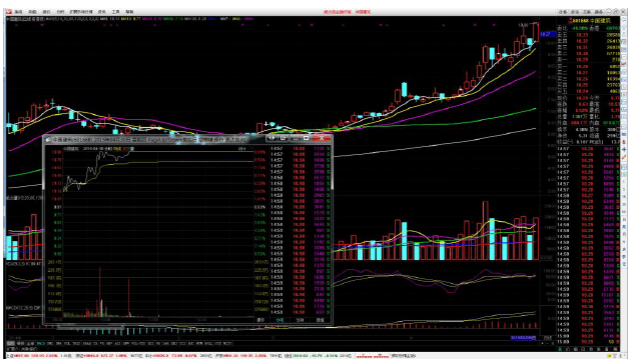Open the 工具 menu
The image size is (644, 364).
116,12
